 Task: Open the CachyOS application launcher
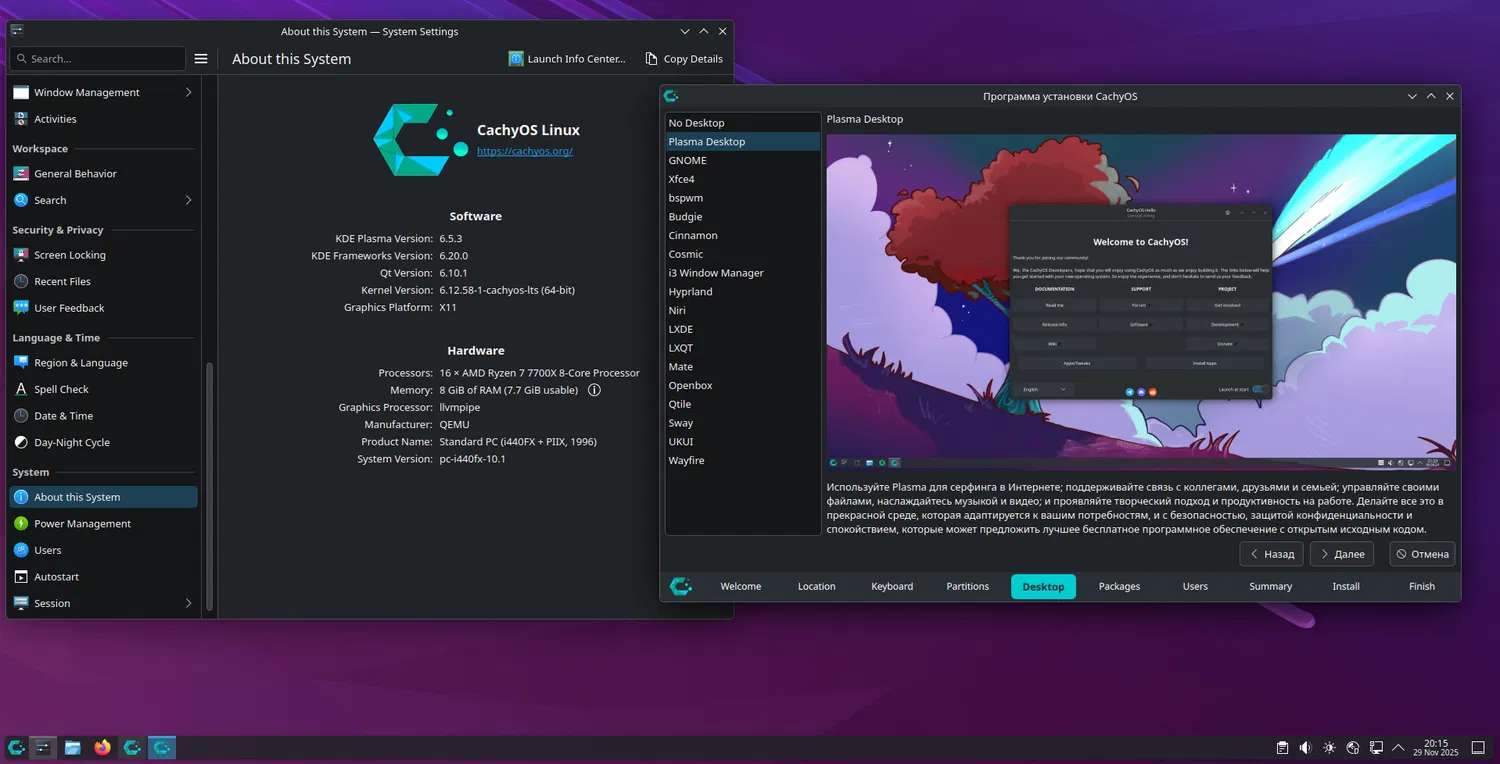pyautogui.click(x=17, y=747)
